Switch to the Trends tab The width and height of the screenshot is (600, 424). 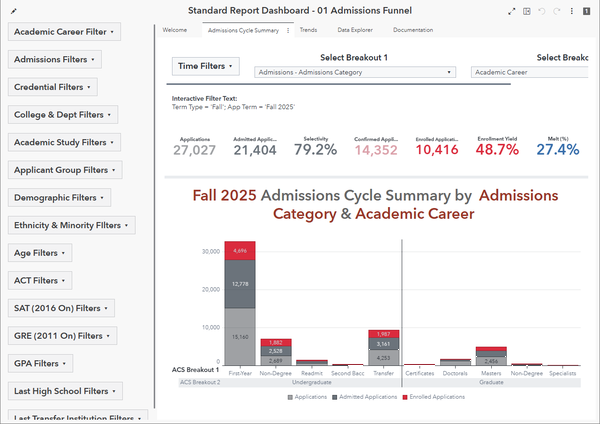(308, 30)
